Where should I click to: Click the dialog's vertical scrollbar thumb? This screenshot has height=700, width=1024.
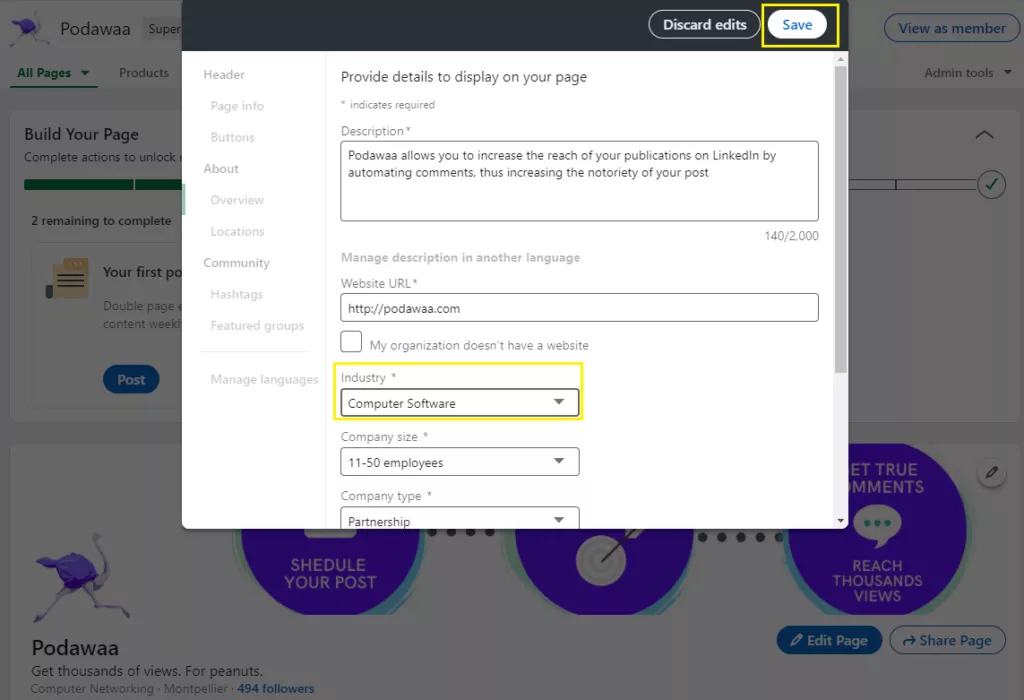(x=840, y=219)
